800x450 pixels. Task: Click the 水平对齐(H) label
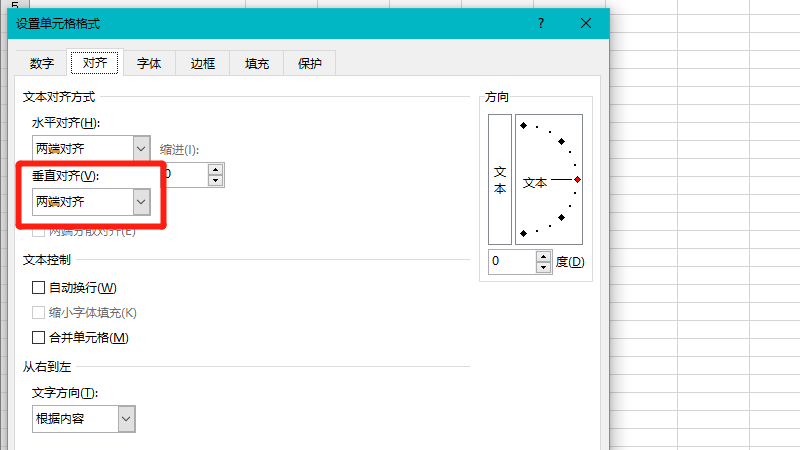click(66, 123)
